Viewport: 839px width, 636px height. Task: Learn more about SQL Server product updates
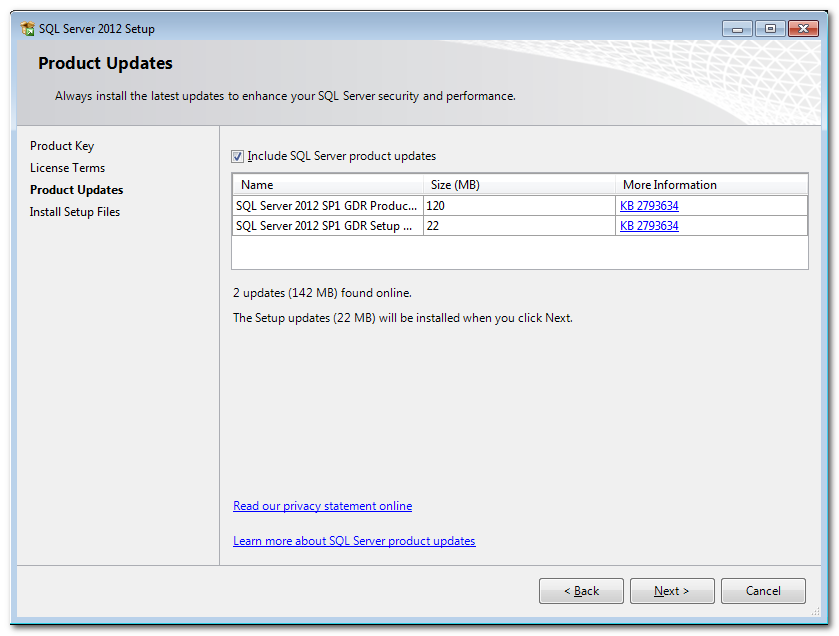(x=354, y=541)
